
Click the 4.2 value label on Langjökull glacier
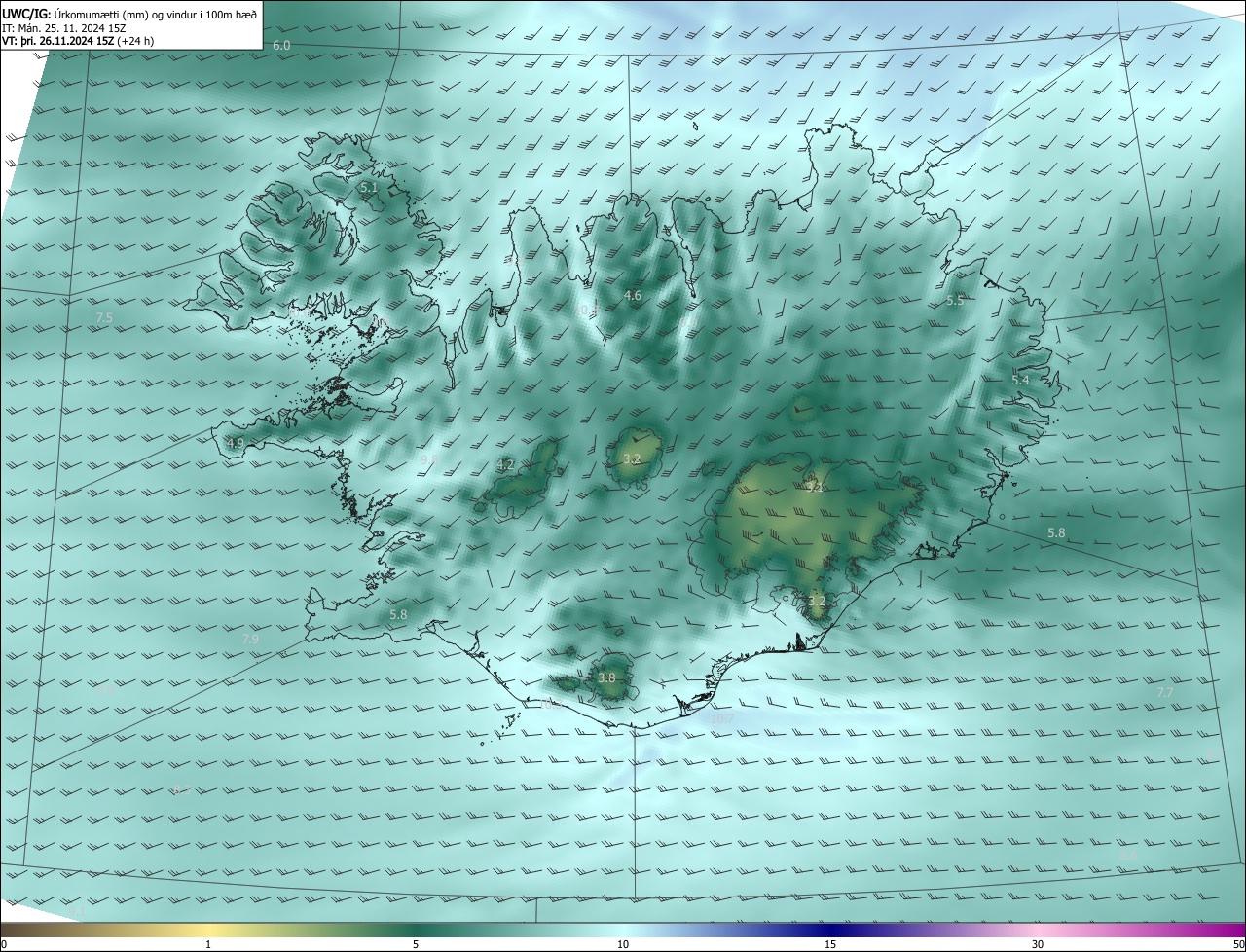[x=505, y=465]
